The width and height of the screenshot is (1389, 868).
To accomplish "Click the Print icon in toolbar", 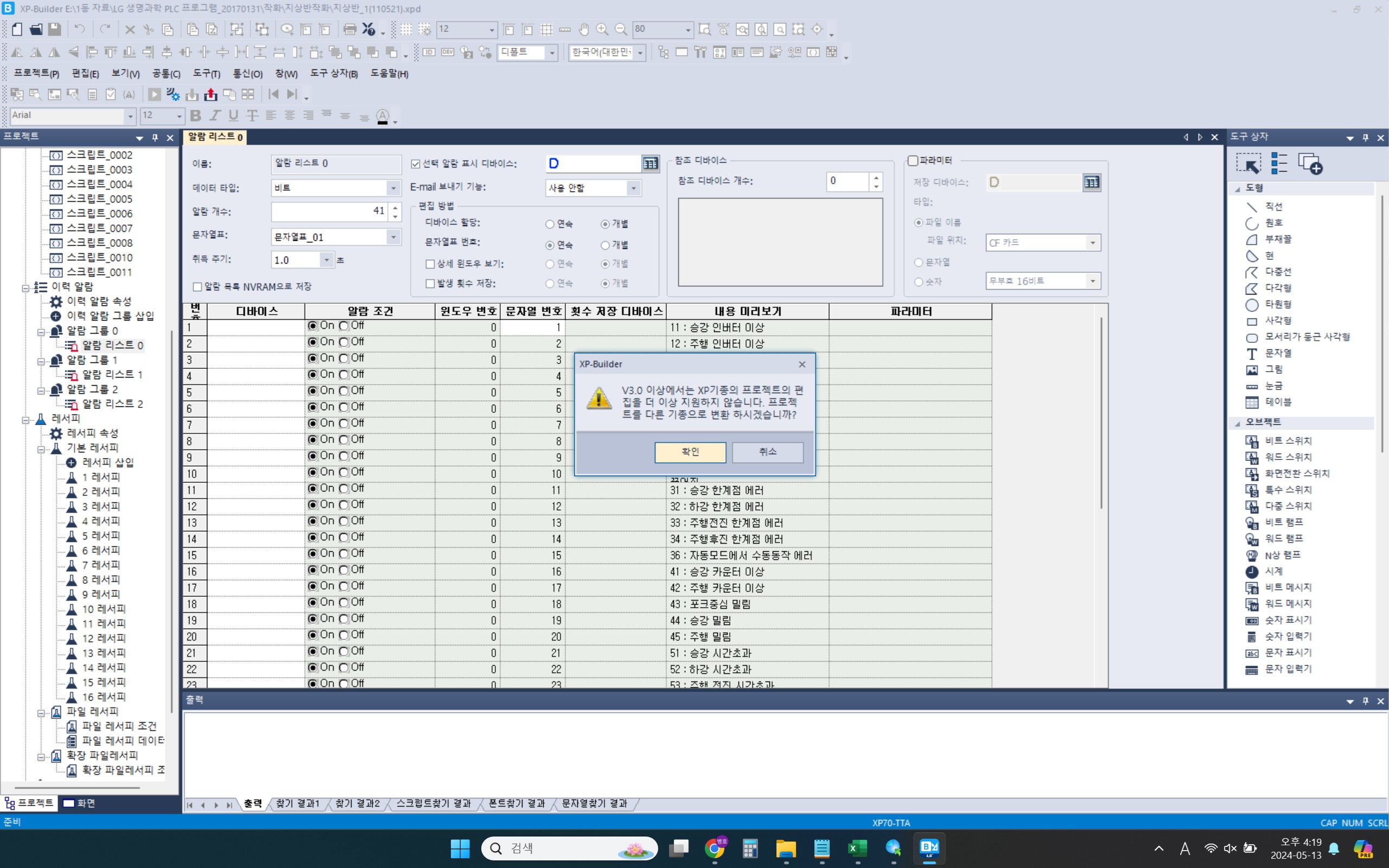I will click(x=349, y=29).
